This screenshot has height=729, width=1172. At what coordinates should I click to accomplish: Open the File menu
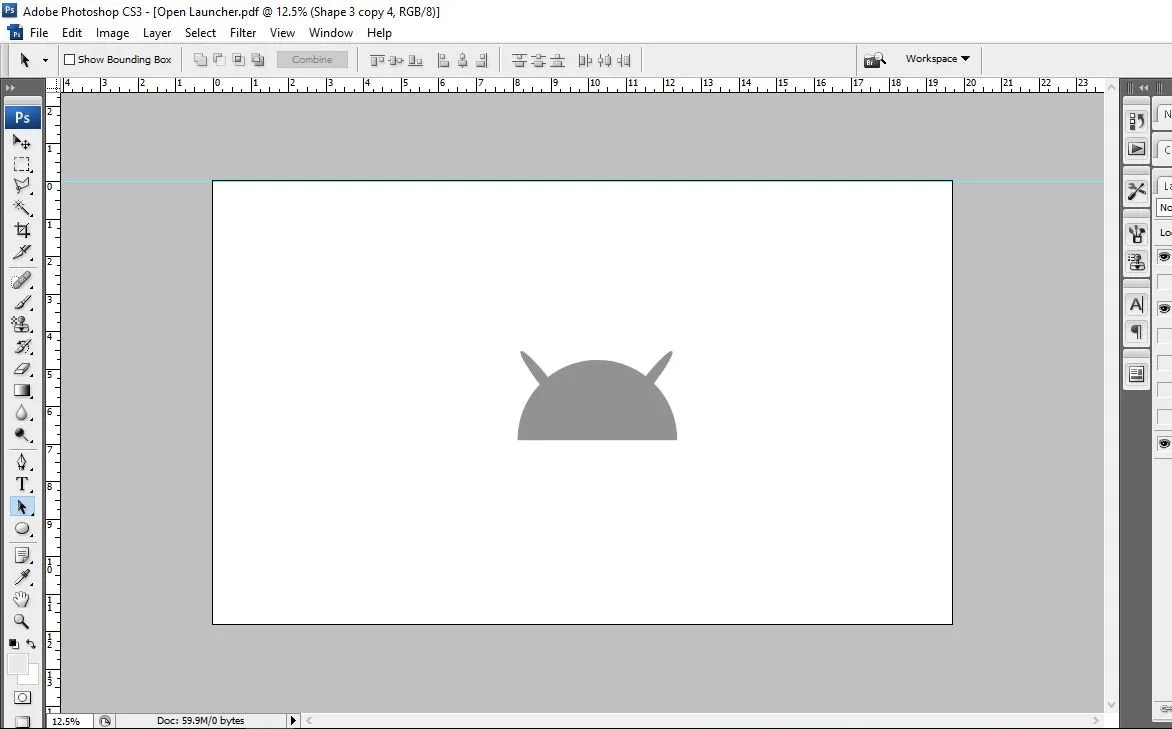39,33
